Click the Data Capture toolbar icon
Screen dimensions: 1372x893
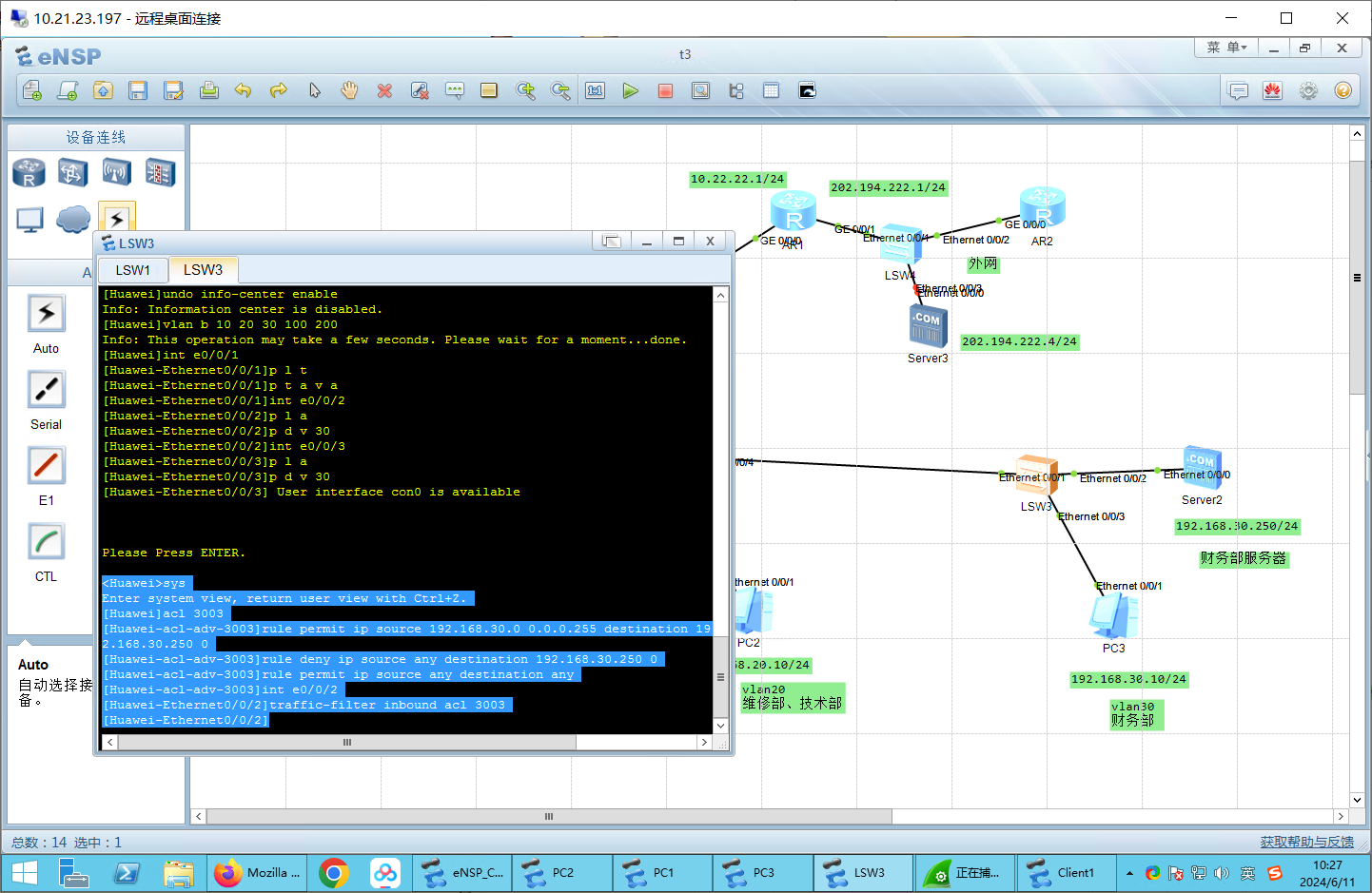(x=700, y=90)
